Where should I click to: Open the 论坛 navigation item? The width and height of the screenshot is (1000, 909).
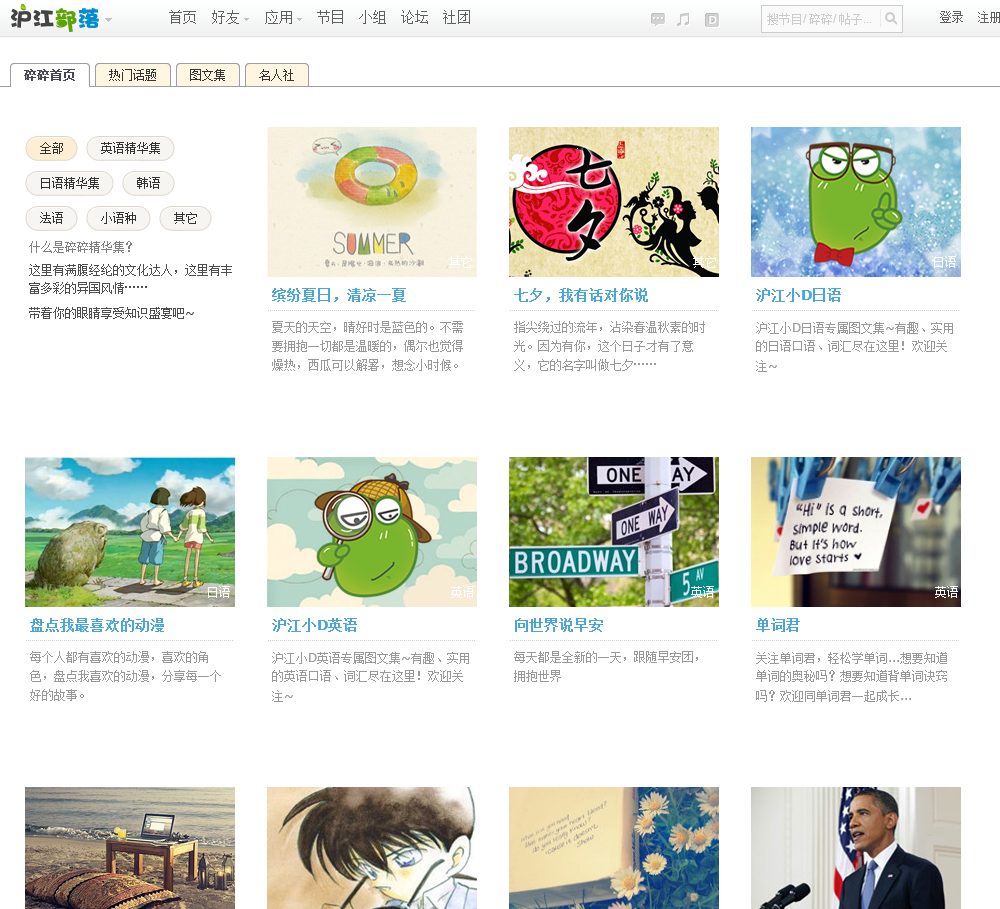click(x=415, y=17)
